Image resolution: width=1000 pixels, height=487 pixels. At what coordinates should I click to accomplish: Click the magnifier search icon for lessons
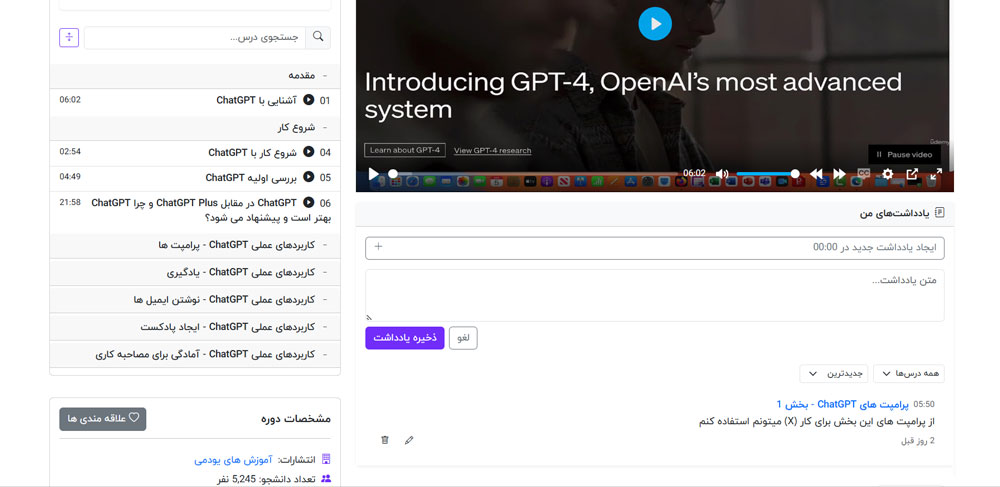(x=318, y=38)
